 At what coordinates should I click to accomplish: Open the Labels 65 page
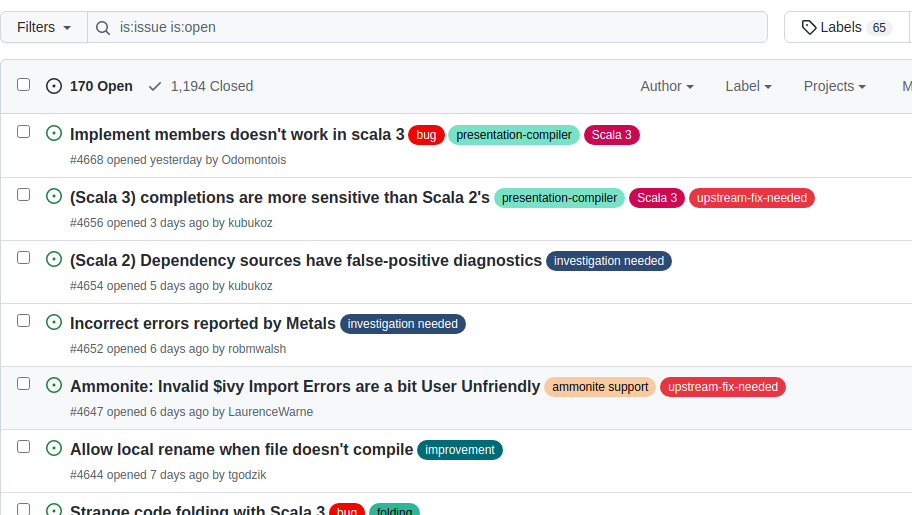pos(847,27)
